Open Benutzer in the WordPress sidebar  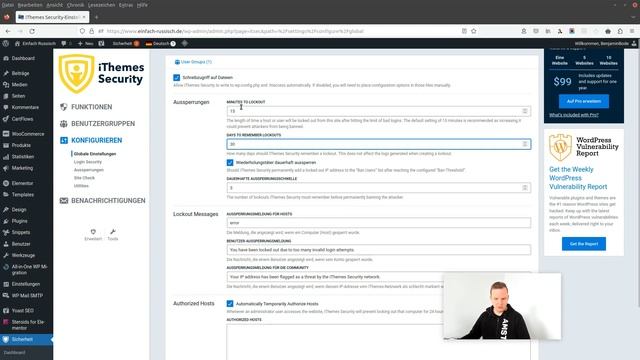[21, 244]
